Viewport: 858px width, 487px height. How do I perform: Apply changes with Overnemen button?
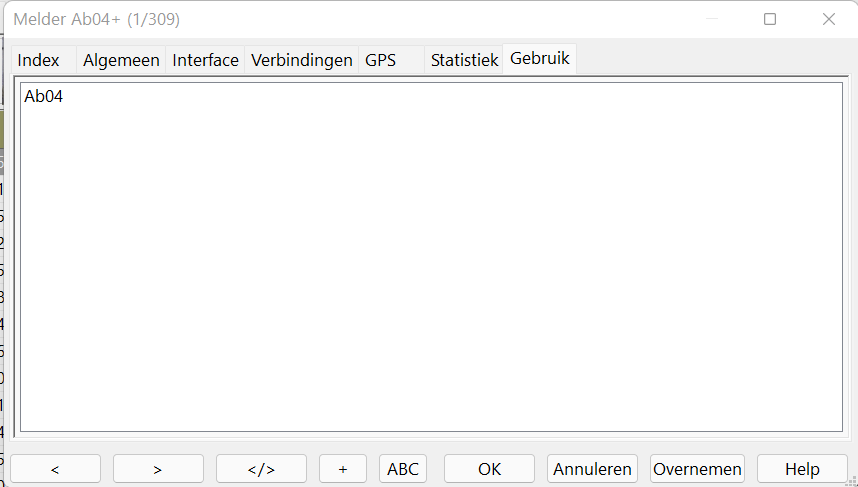coord(697,469)
